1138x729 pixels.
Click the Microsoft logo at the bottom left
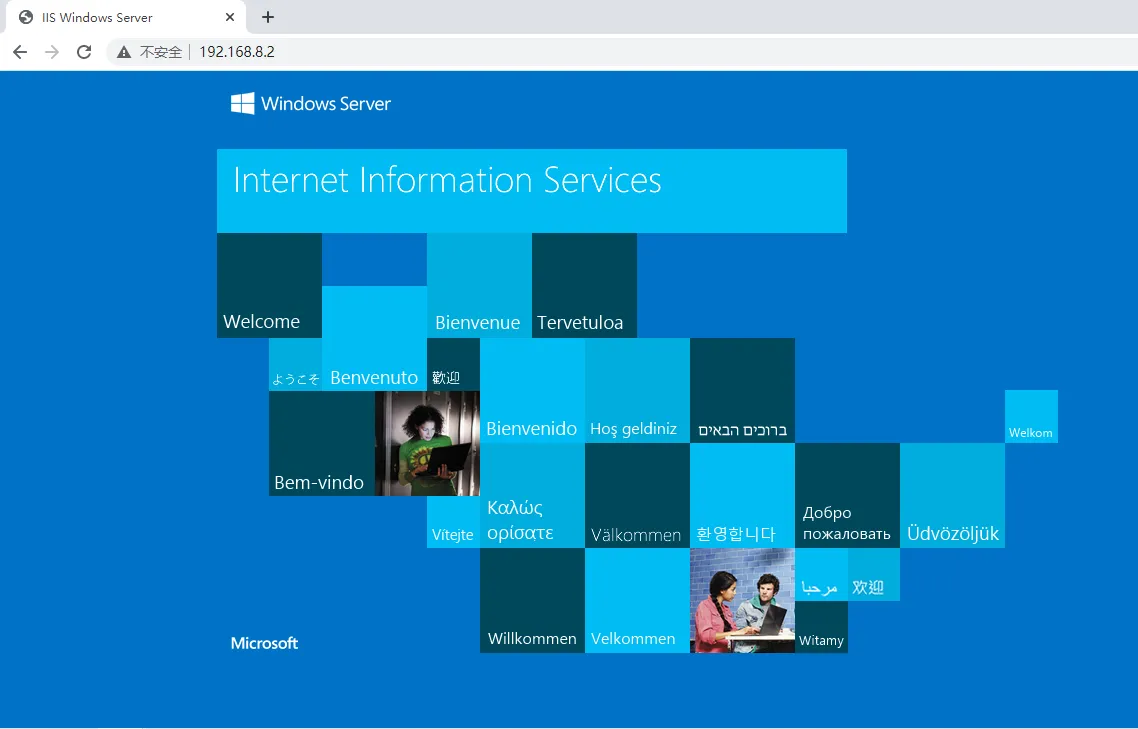(x=264, y=643)
